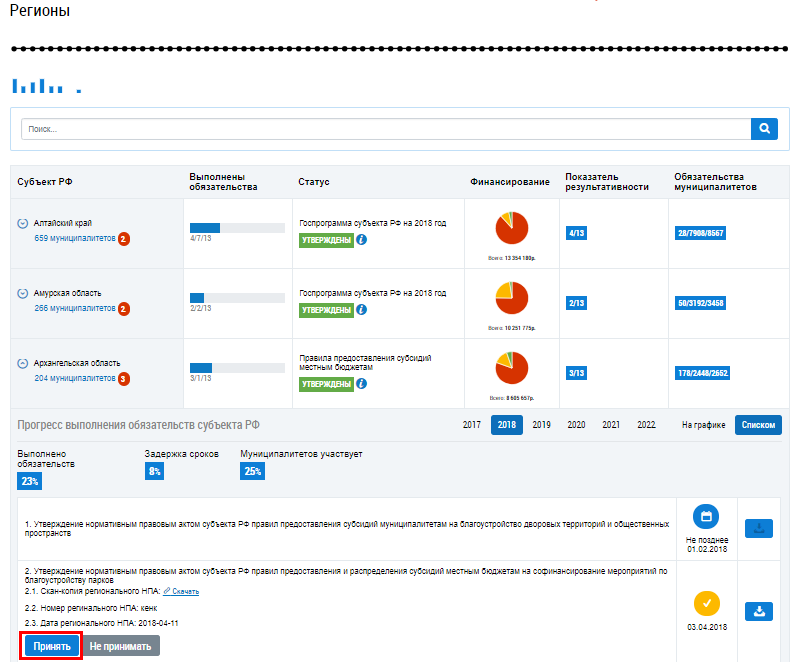Viewport: 796px width, 663px height.
Task: Collapse the Архангельская область row
Action: point(23,364)
